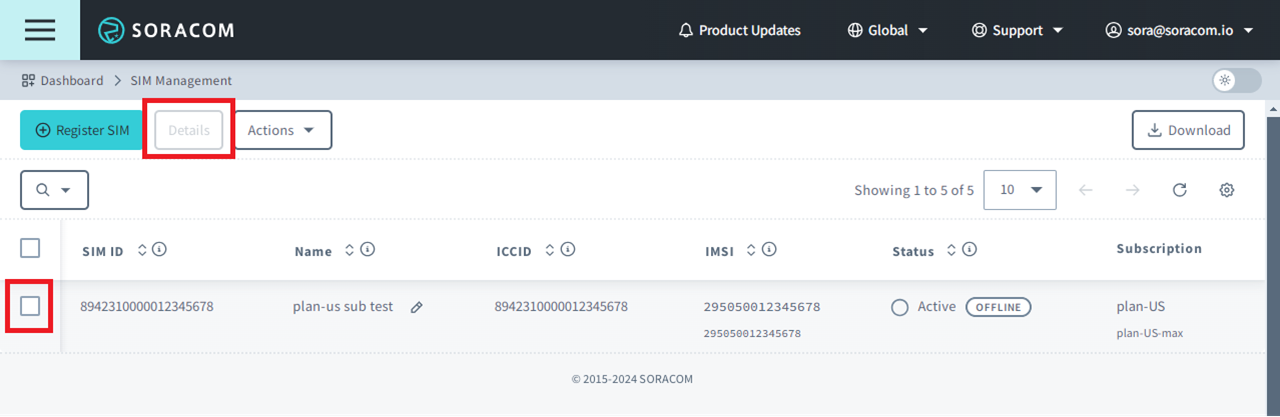Click the SORACOM logo
This screenshot has height=417, width=1280.
166,30
